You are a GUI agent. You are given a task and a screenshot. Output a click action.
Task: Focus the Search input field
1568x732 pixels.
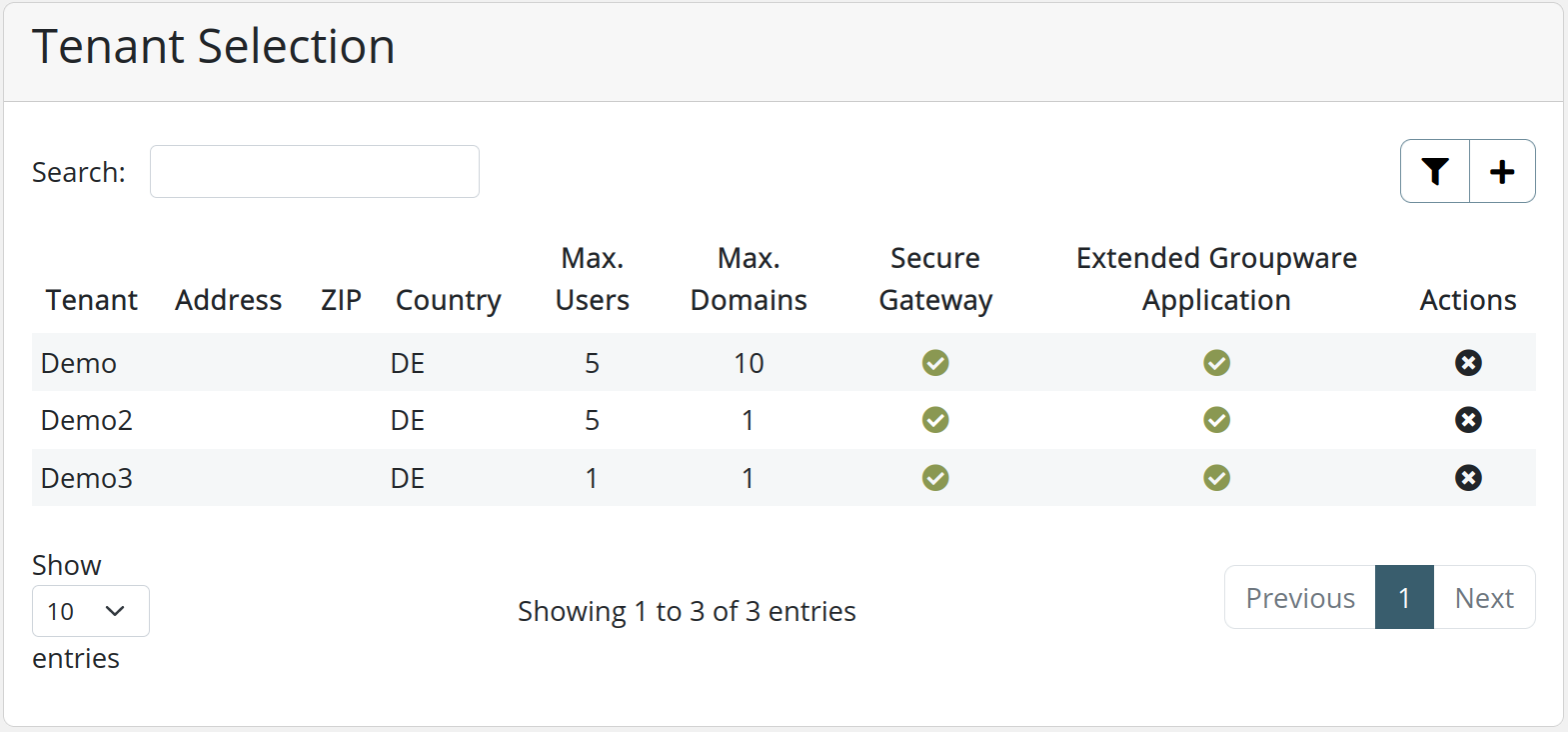[315, 172]
